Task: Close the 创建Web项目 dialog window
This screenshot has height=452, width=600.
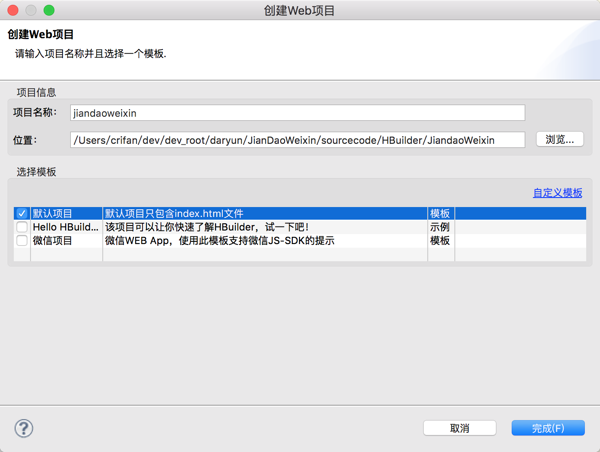Action: pos(13,10)
